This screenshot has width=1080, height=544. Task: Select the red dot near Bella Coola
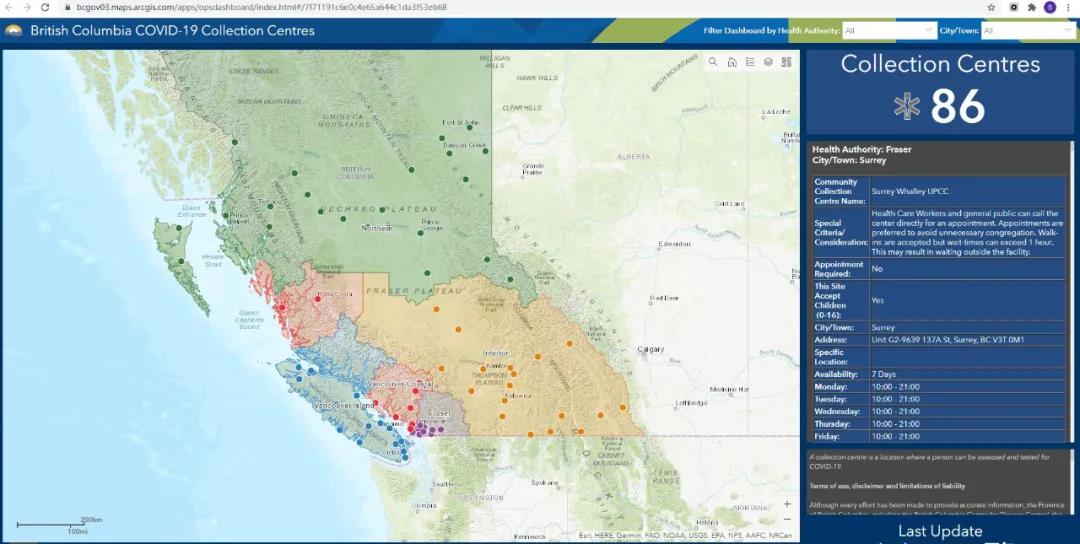(x=318, y=299)
